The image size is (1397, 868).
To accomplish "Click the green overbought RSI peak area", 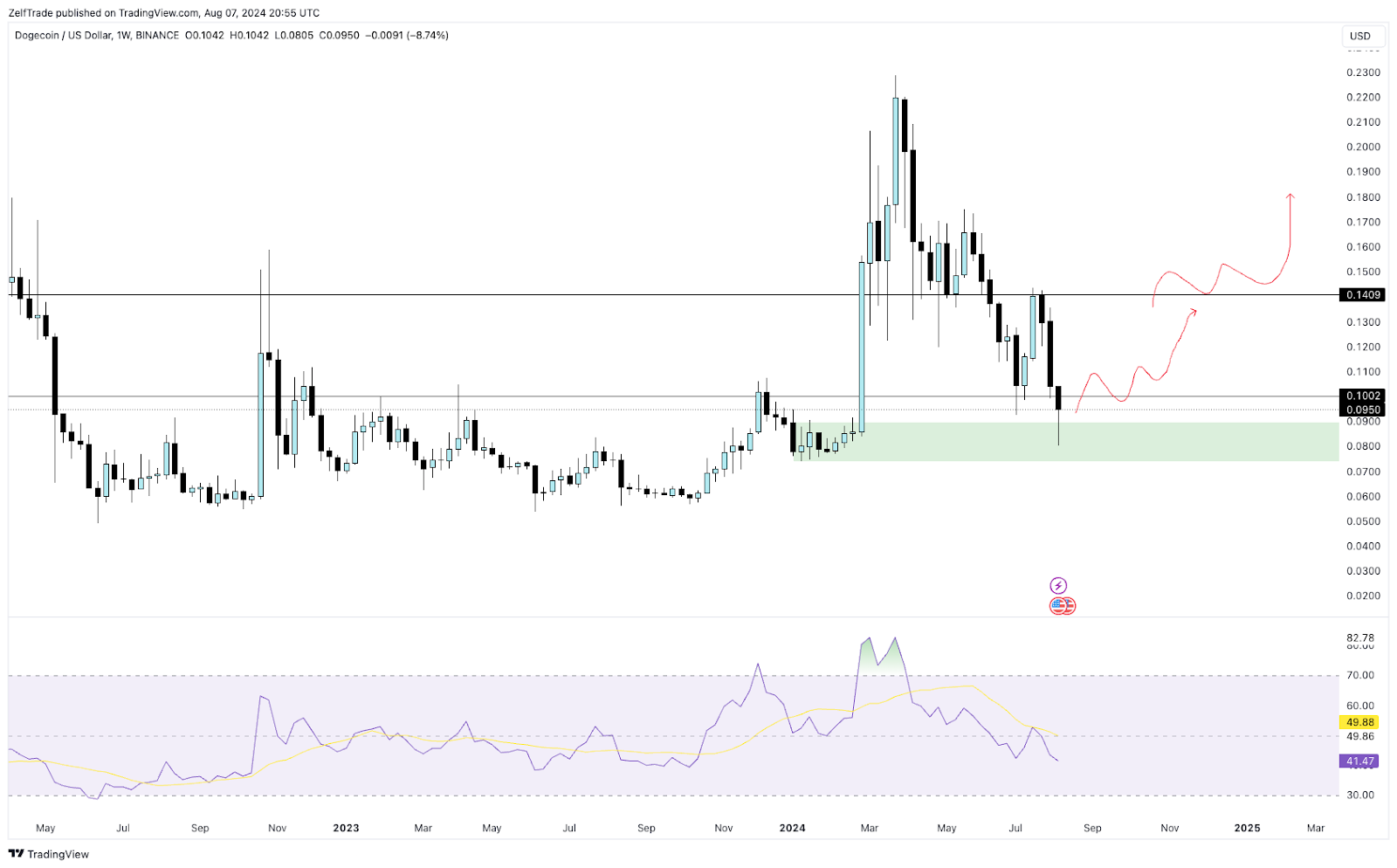I will point(880,657).
